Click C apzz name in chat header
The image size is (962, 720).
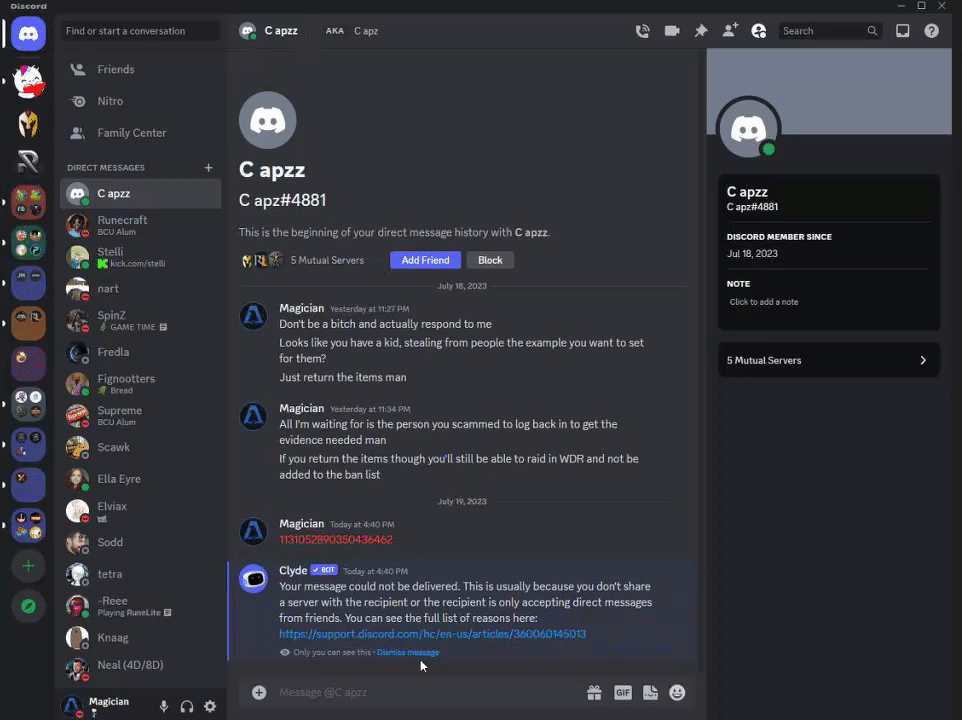tap(281, 31)
